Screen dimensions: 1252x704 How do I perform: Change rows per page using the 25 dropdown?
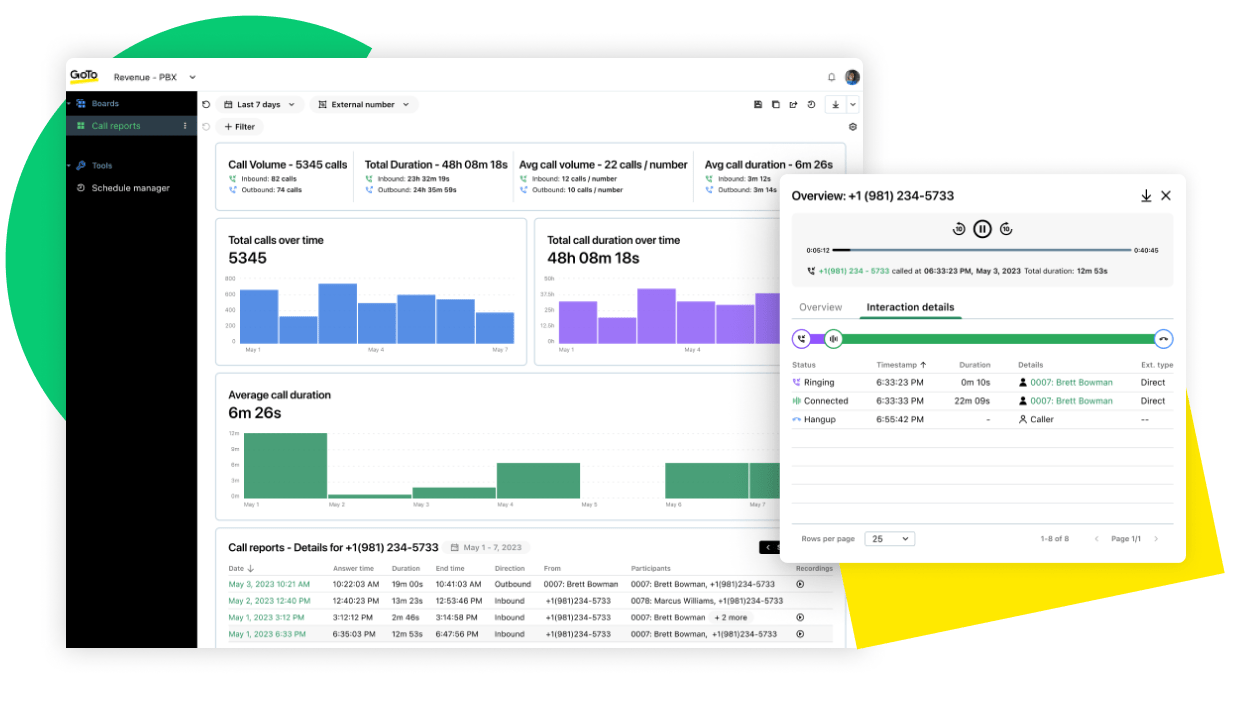889,538
